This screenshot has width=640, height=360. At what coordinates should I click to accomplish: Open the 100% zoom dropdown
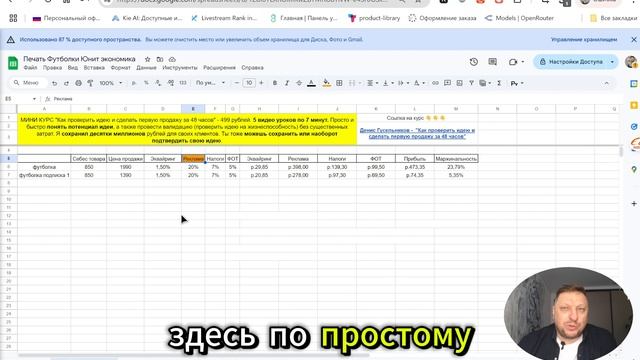[x=111, y=83]
